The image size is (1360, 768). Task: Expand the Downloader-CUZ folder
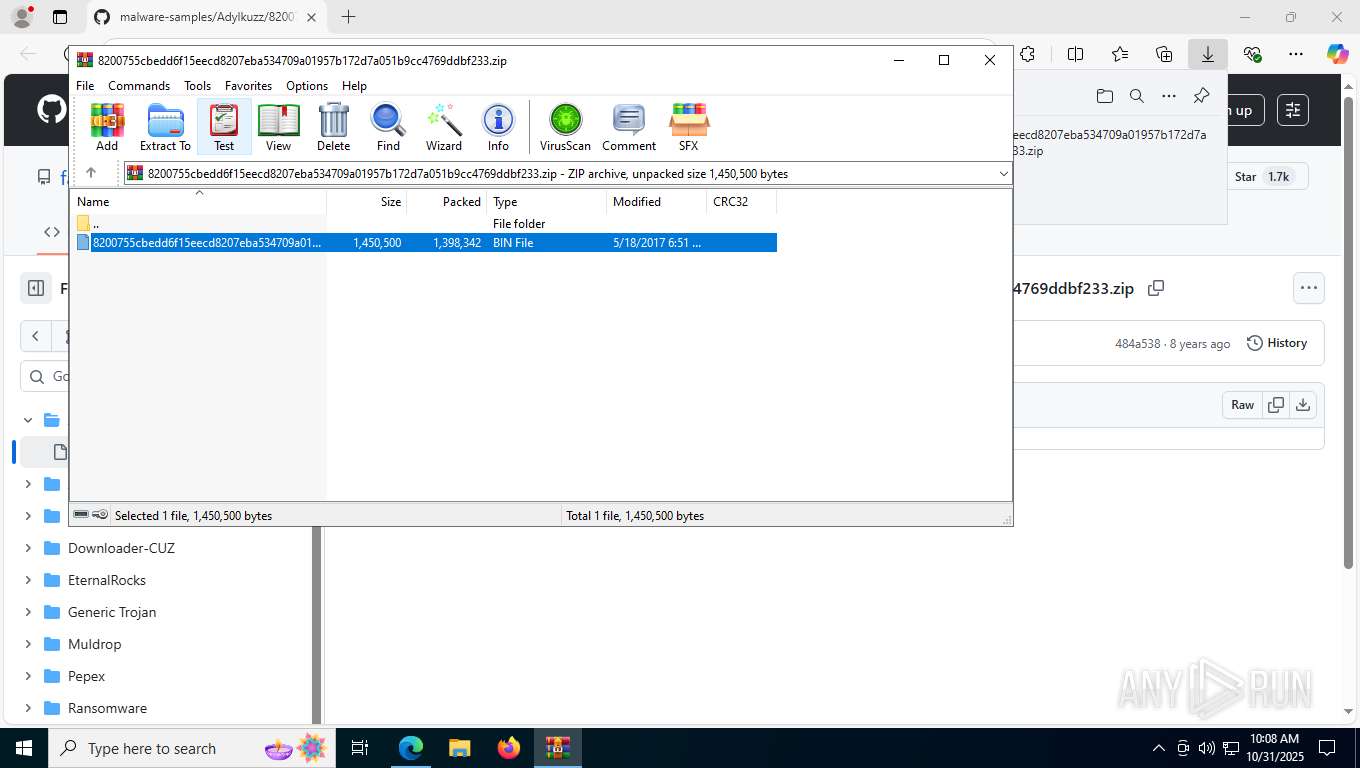click(x=27, y=548)
